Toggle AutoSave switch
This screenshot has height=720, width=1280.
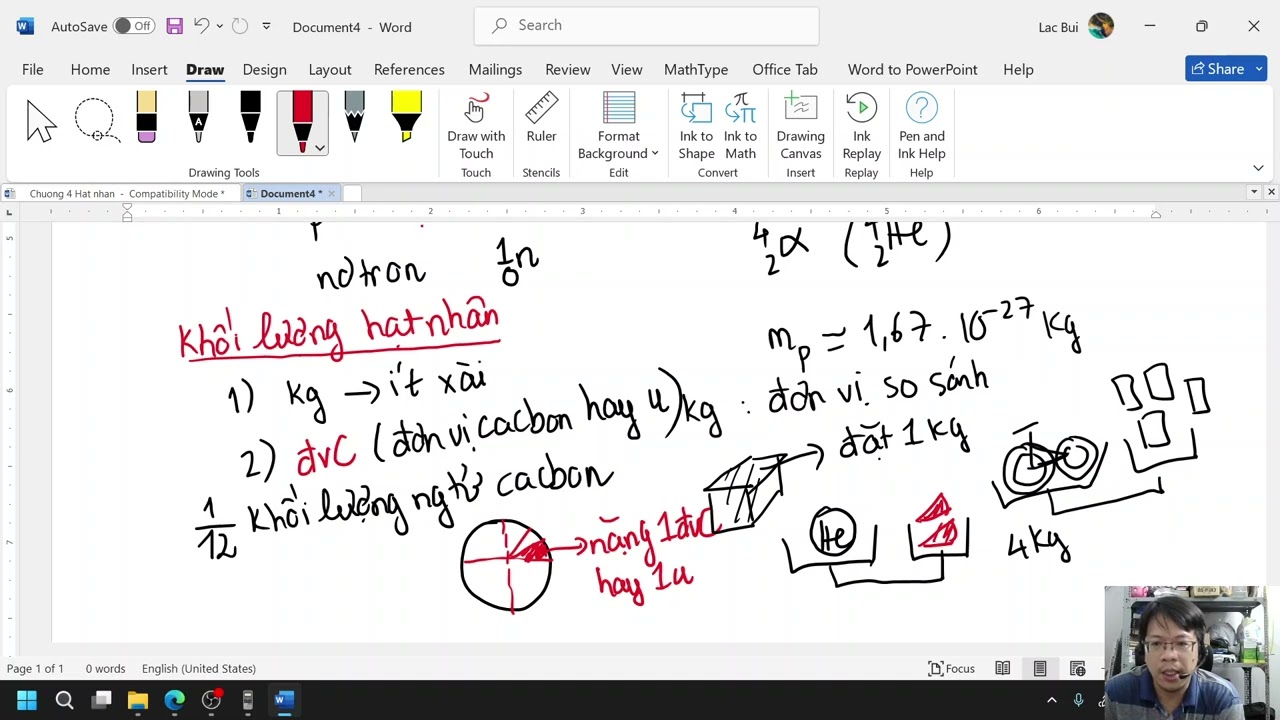(x=133, y=26)
